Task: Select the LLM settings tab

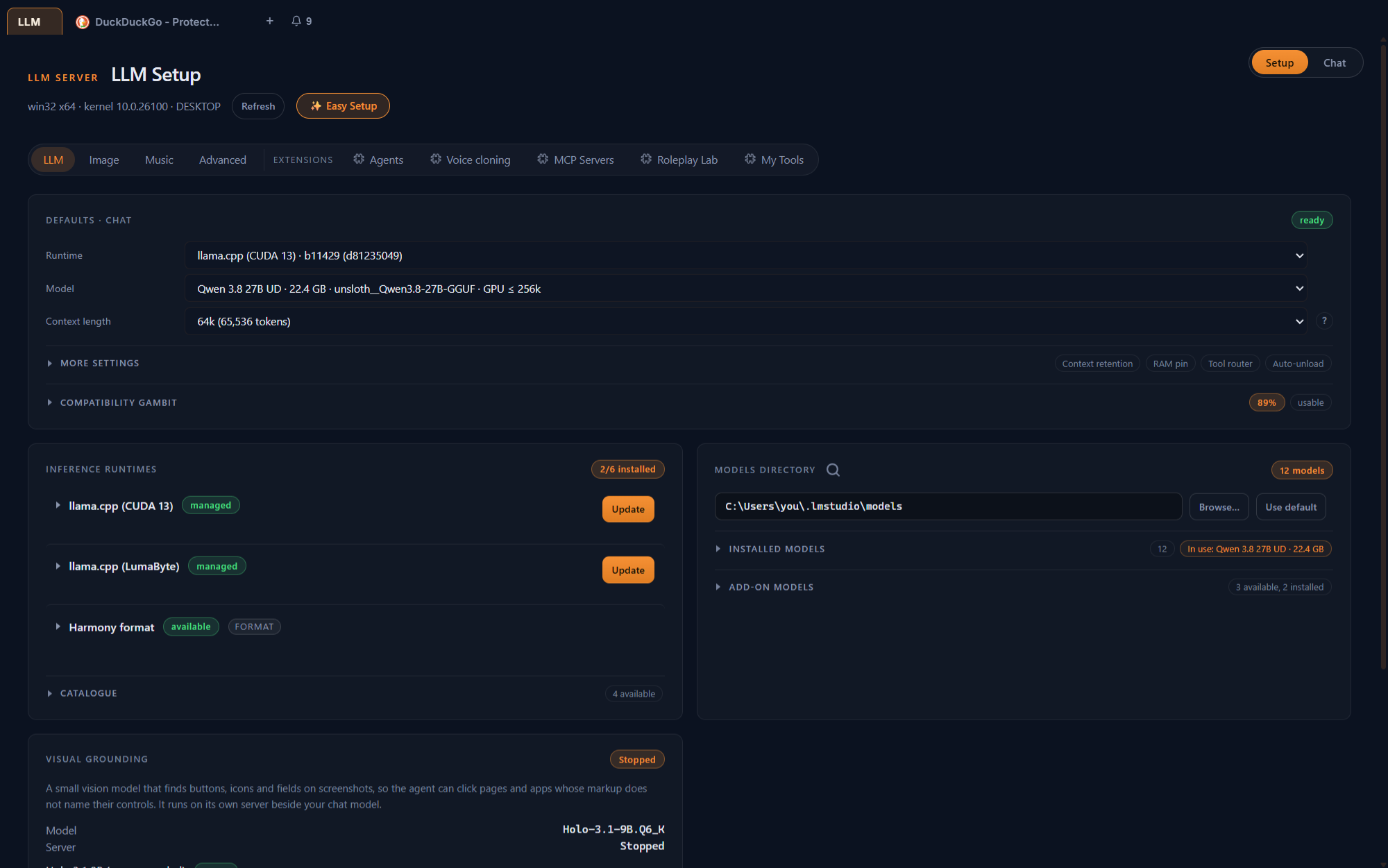Action: pyautogui.click(x=53, y=160)
